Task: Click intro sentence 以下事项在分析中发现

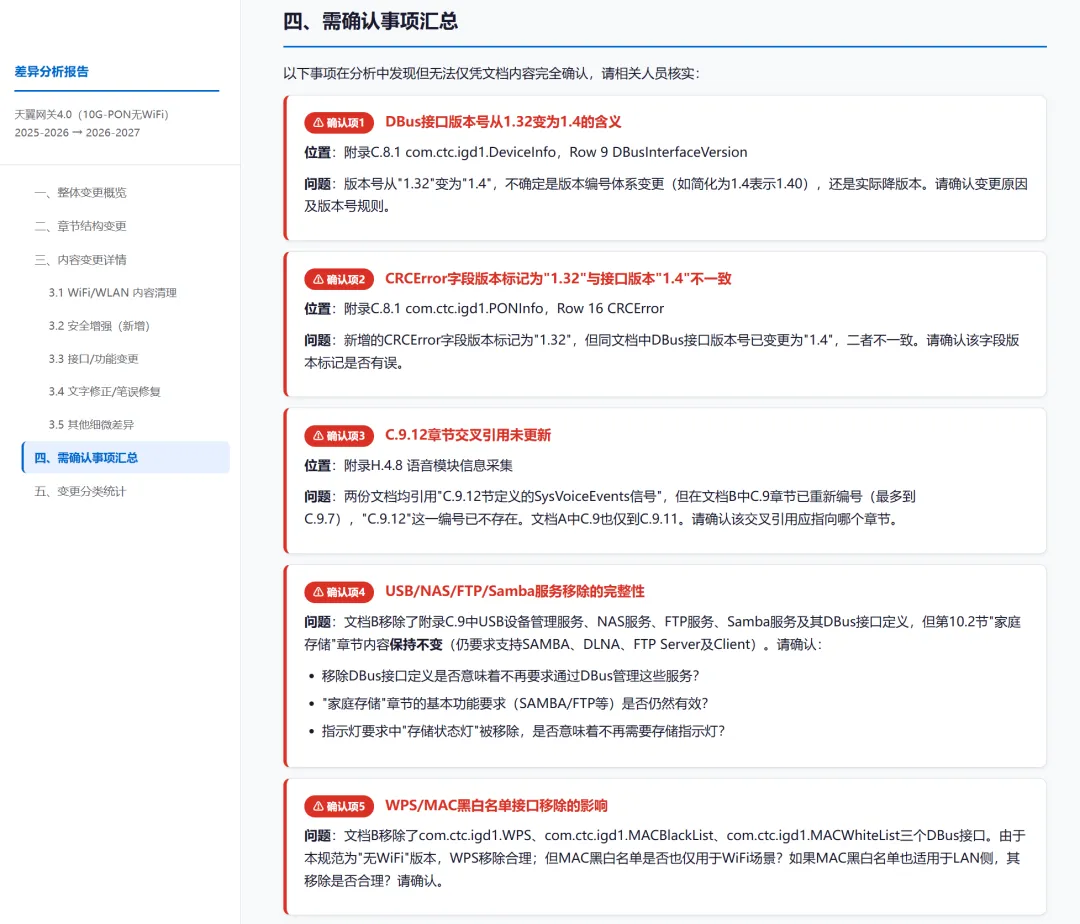Action: (491, 73)
